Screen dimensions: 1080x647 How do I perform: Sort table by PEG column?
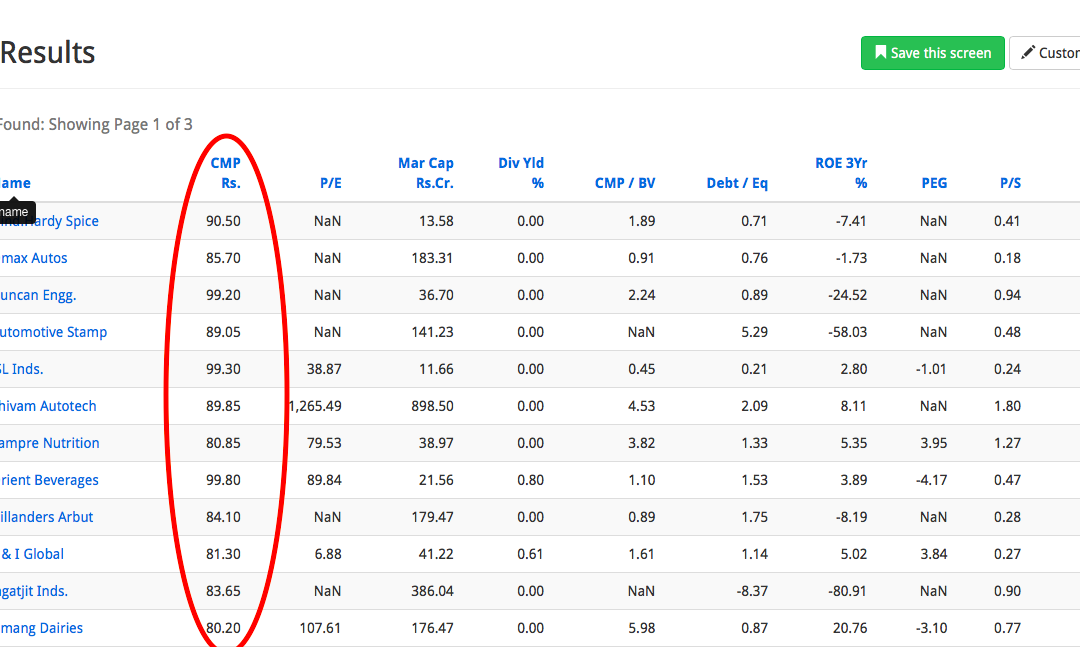click(x=934, y=183)
